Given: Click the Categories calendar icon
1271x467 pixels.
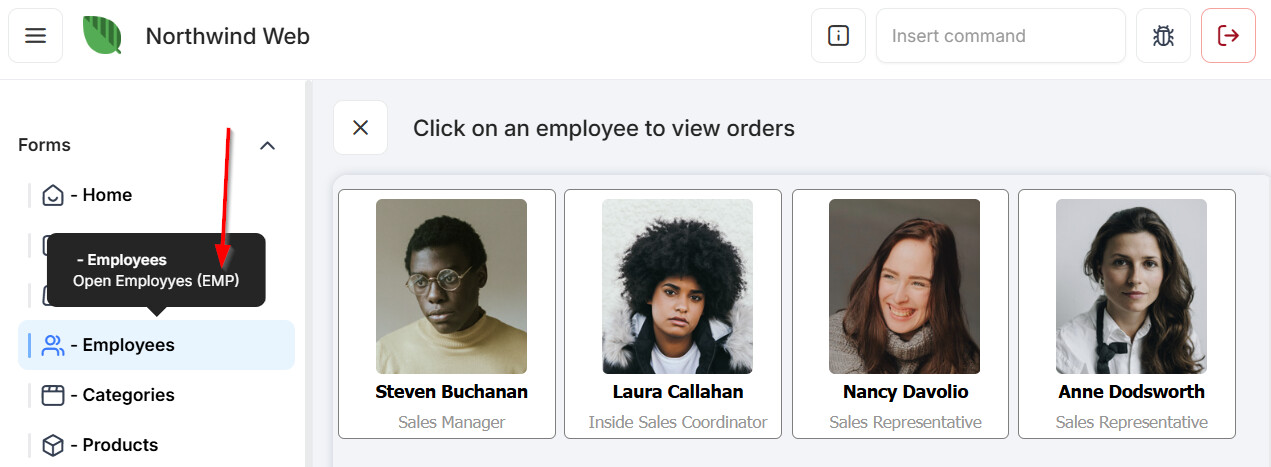Looking at the screenshot, I should (x=53, y=395).
